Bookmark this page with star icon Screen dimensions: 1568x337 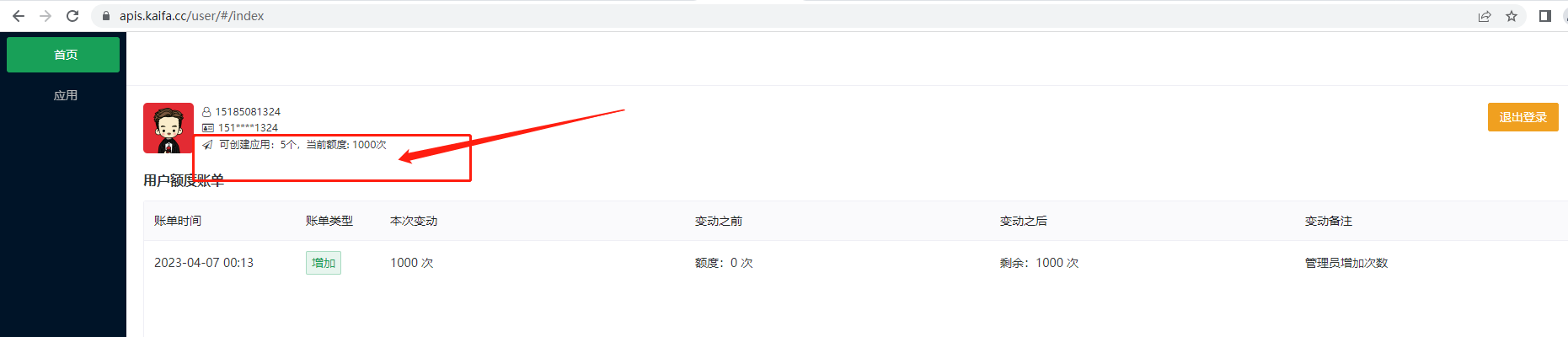[1512, 16]
